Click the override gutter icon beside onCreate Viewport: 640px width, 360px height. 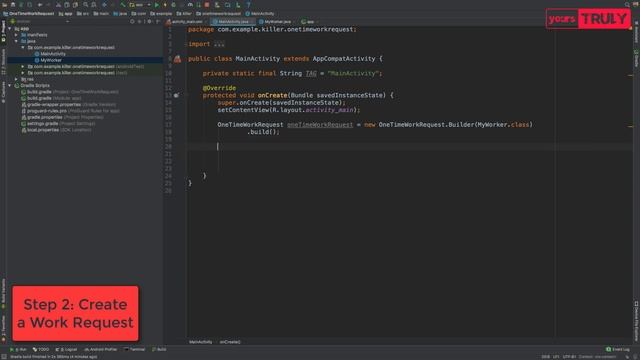coord(176,95)
